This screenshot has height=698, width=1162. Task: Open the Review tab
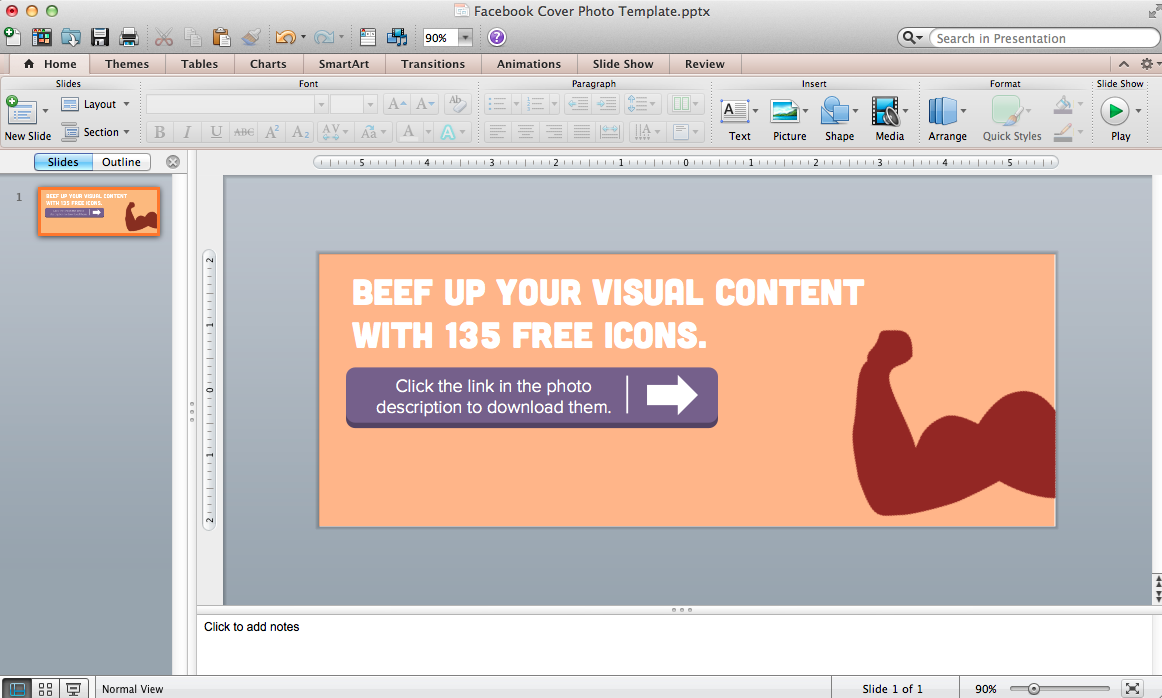click(704, 64)
